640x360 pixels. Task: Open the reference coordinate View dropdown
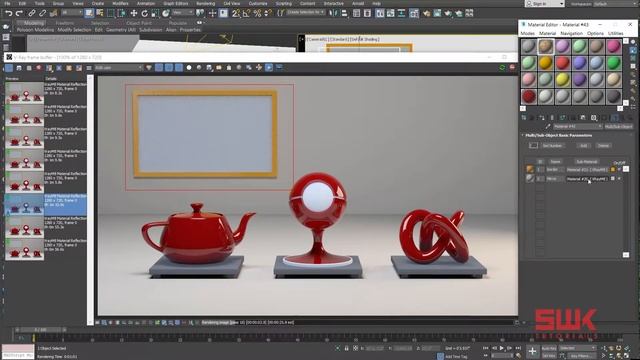(182, 13)
